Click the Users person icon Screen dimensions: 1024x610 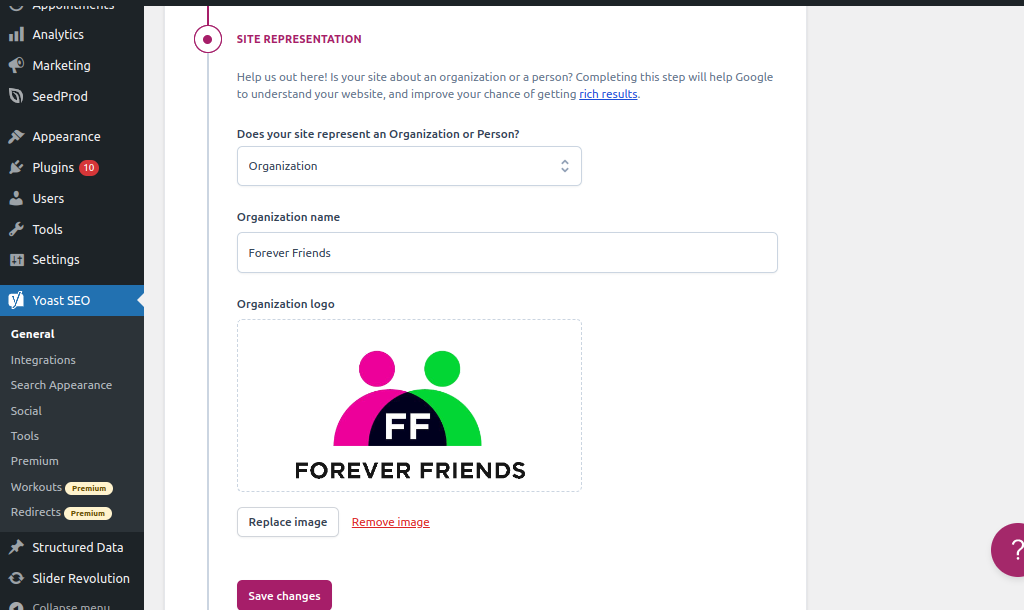16,198
